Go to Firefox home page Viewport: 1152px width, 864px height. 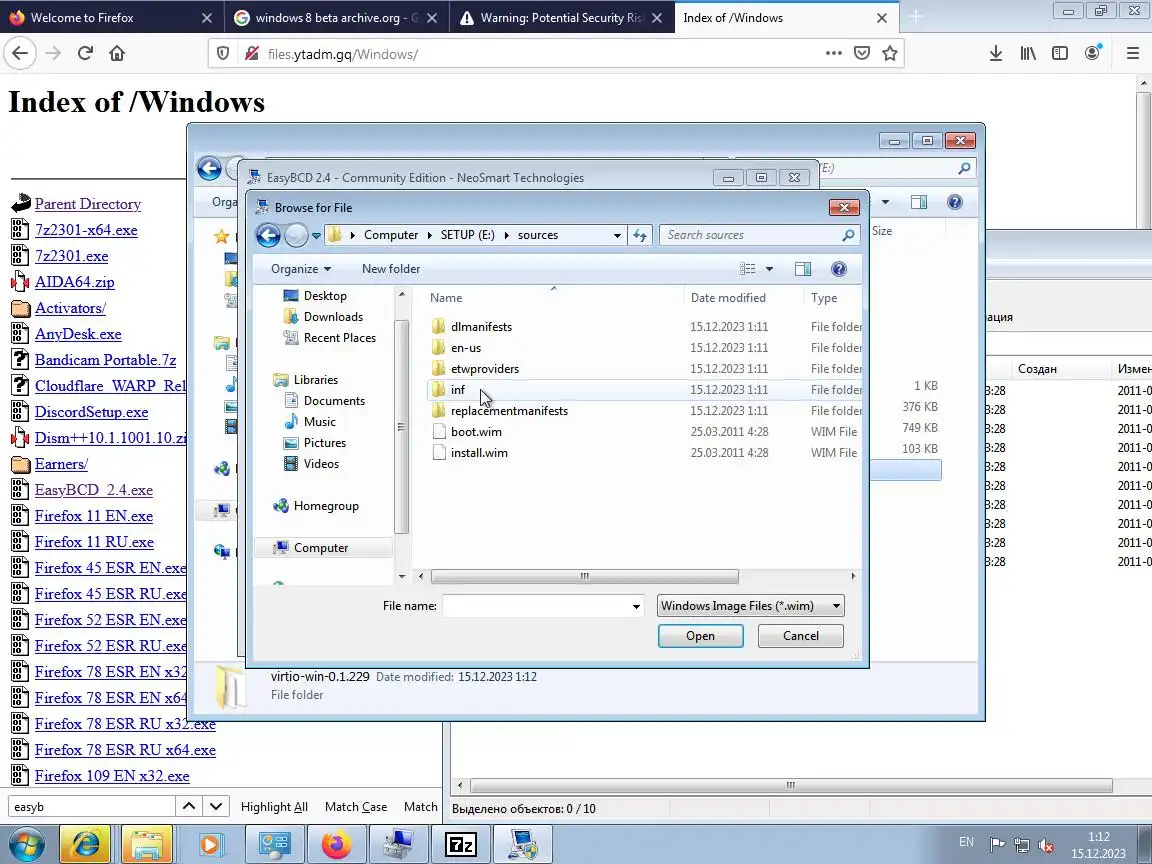(x=117, y=54)
